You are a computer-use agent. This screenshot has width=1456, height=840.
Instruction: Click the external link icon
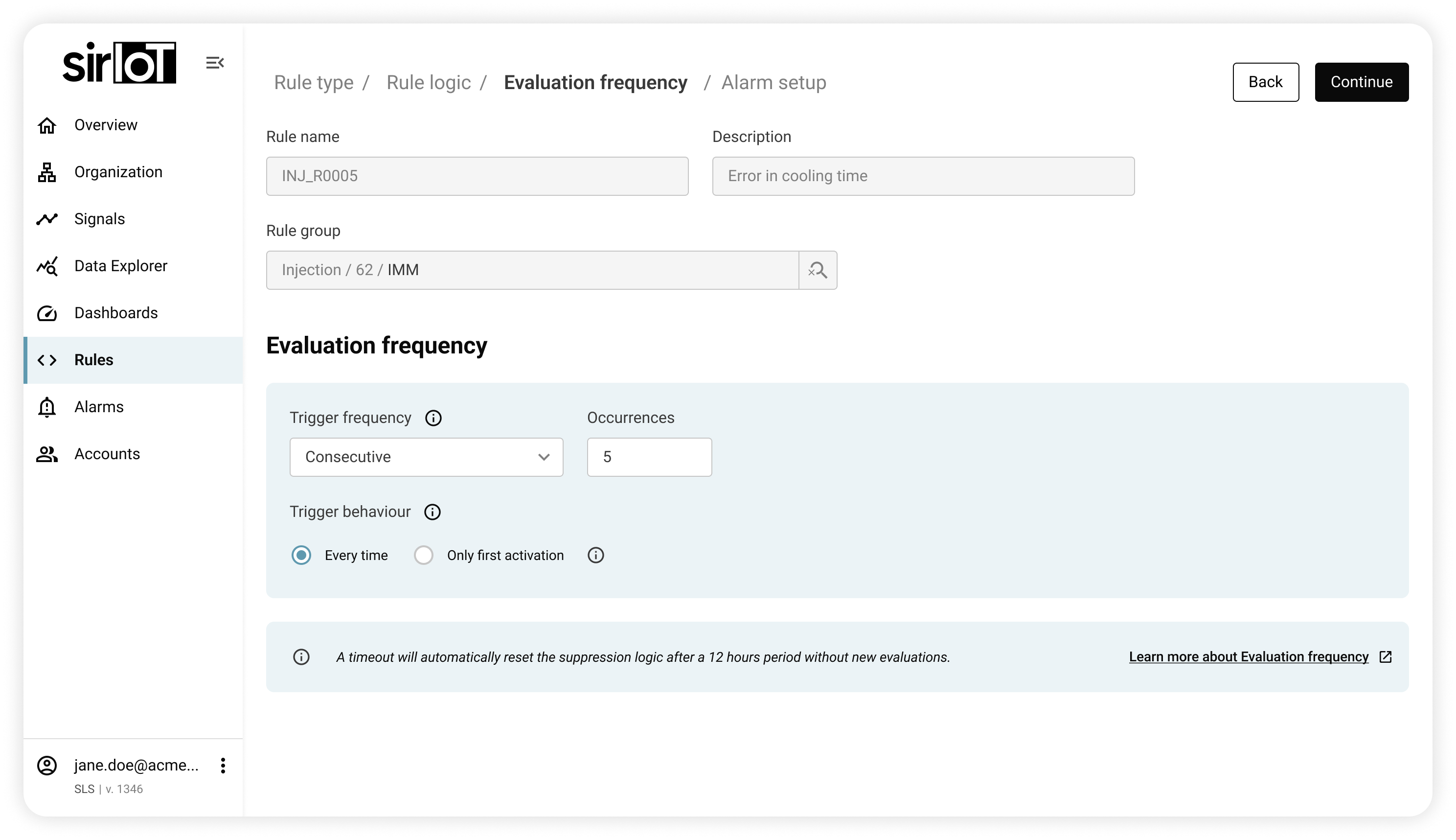click(1385, 656)
